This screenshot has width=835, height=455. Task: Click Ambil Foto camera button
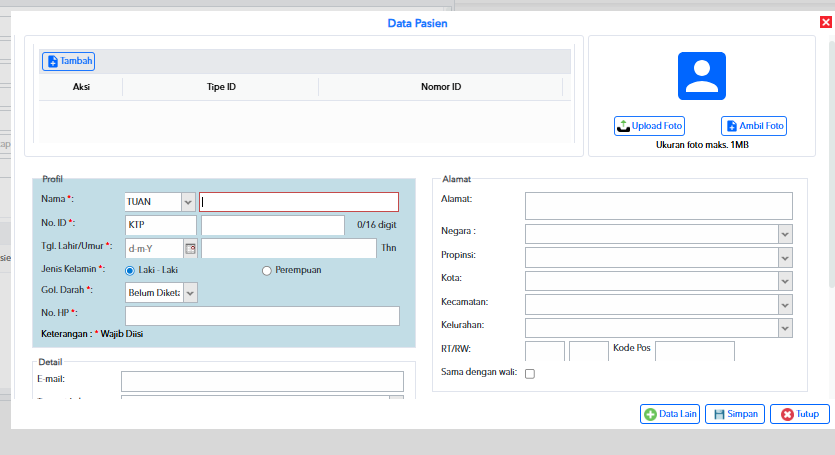(754, 126)
